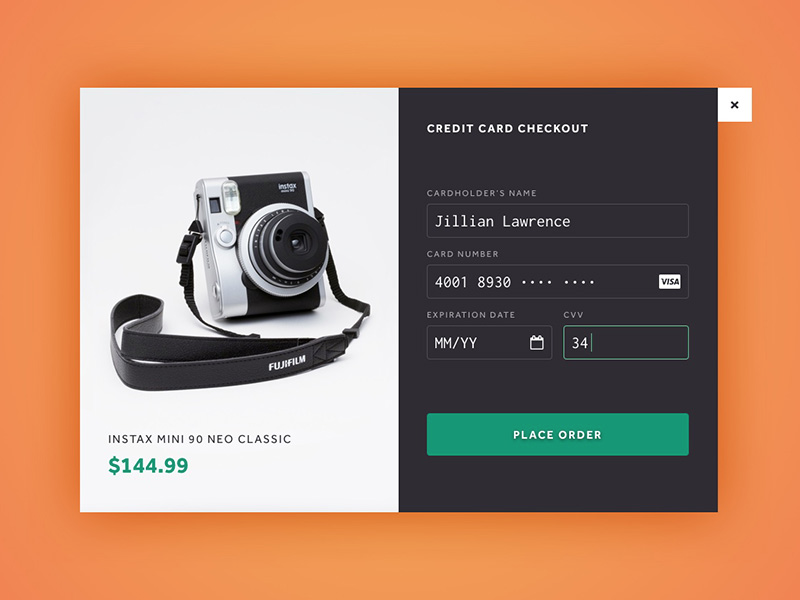Click the CVV input field
The image size is (800, 600).
tap(626, 342)
